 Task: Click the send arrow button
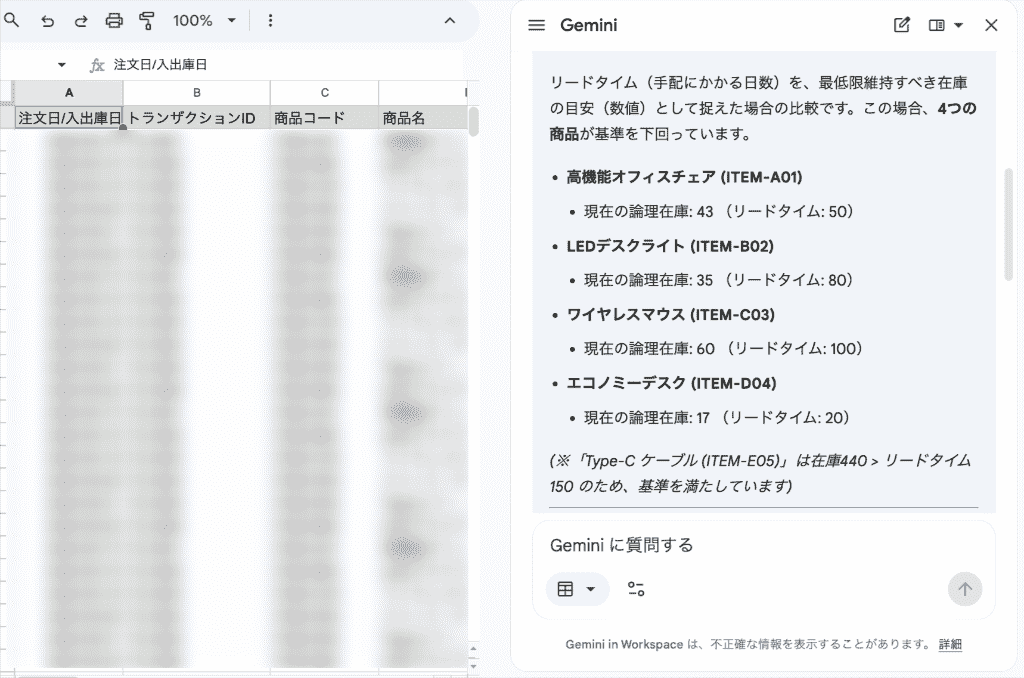point(965,589)
